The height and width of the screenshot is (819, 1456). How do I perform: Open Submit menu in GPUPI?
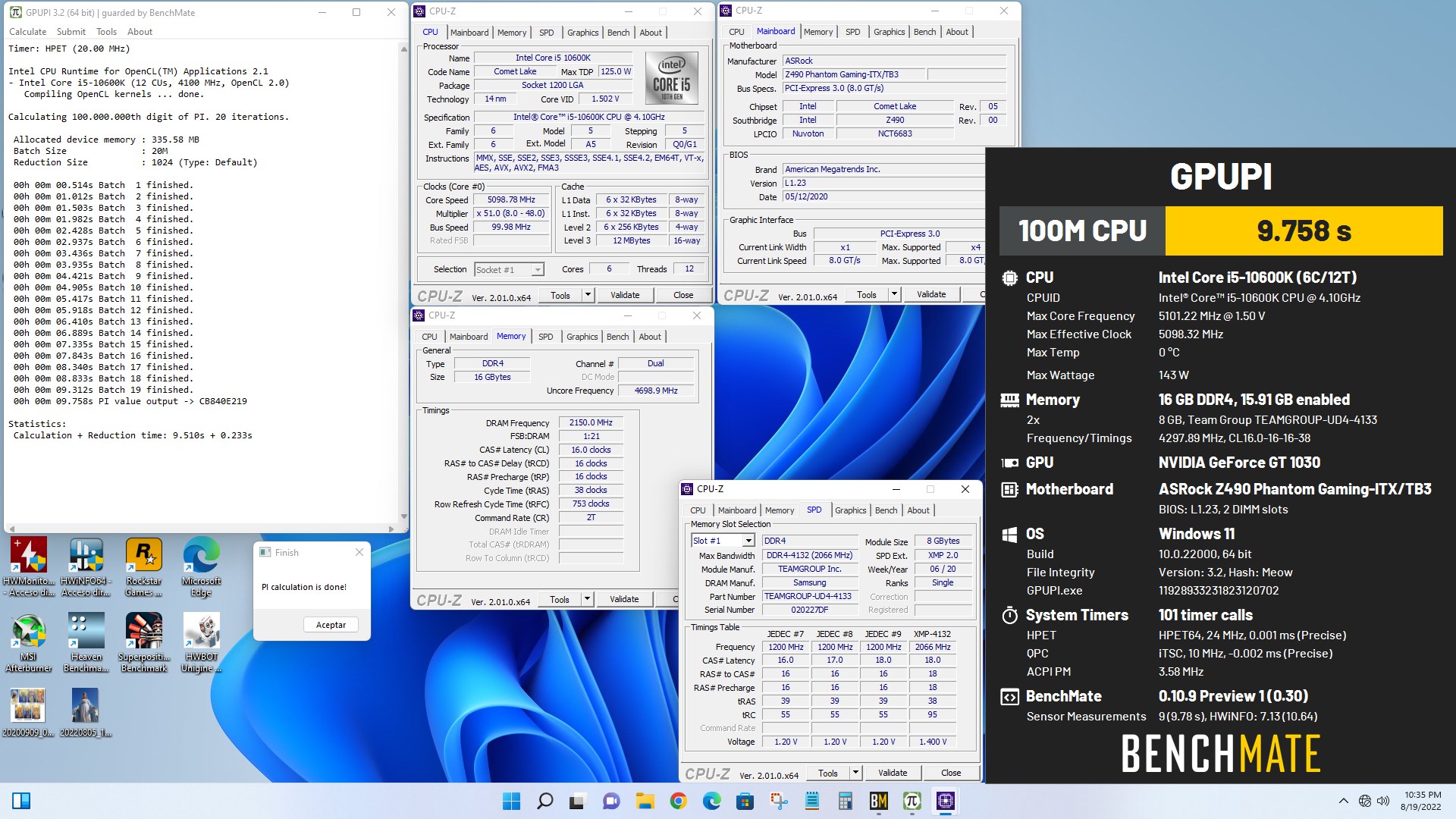71,32
